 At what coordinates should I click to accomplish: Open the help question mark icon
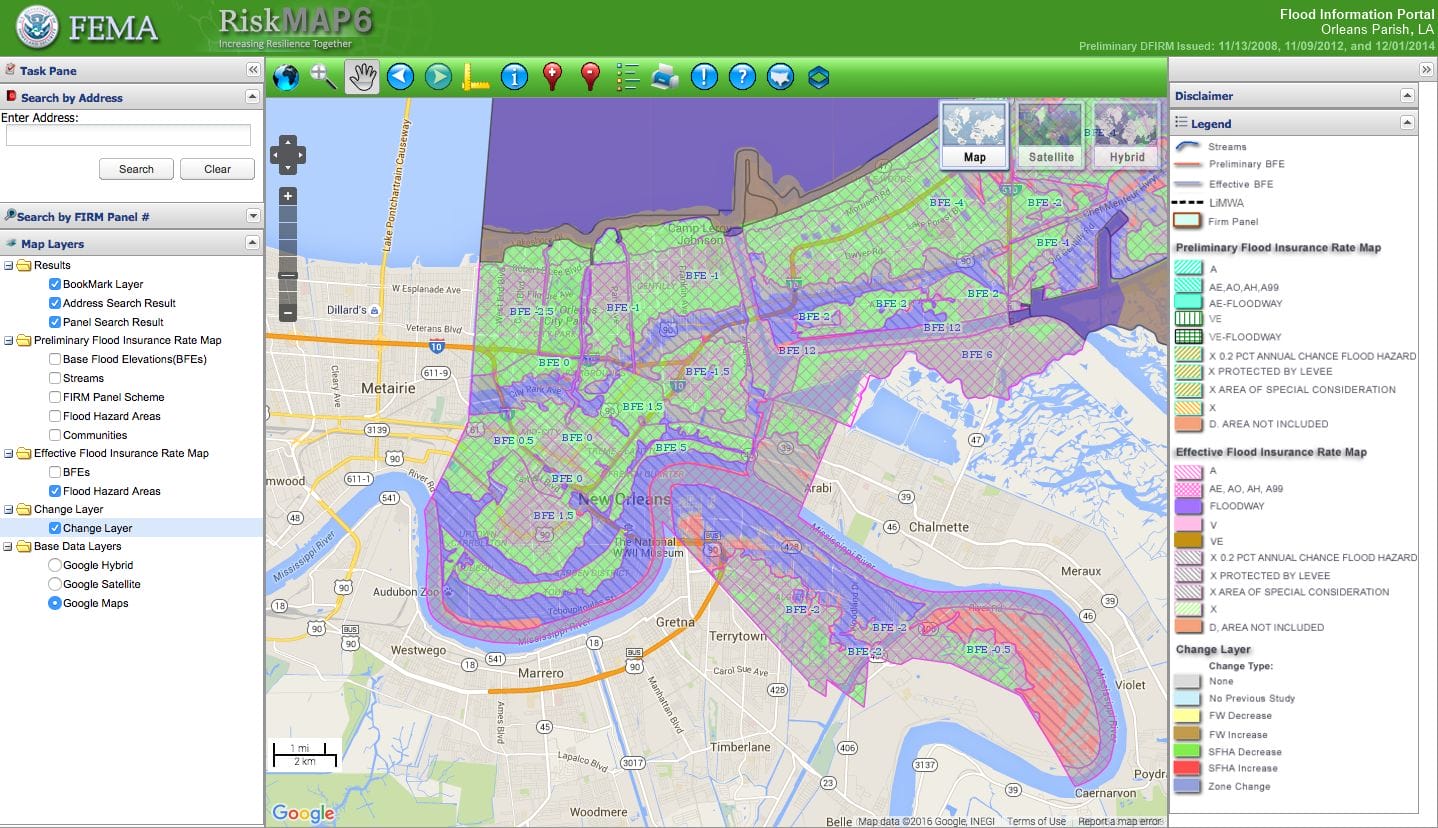point(741,77)
